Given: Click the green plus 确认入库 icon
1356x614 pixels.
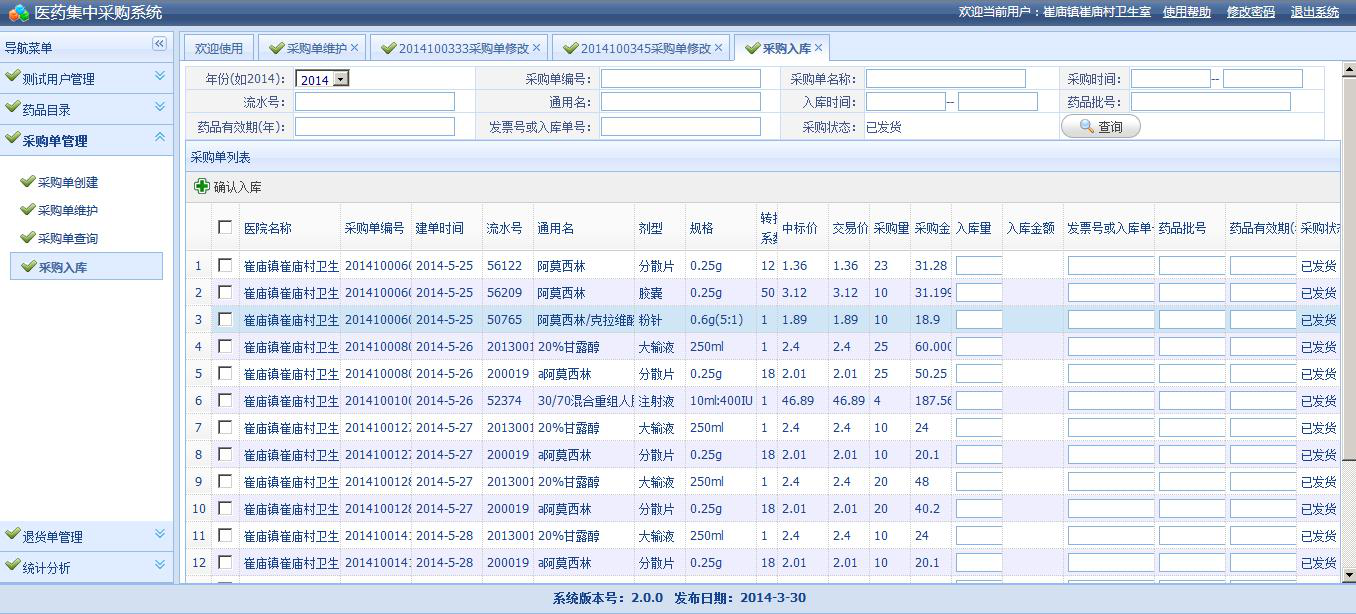Looking at the screenshot, I should pyautogui.click(x=202, y=187).
